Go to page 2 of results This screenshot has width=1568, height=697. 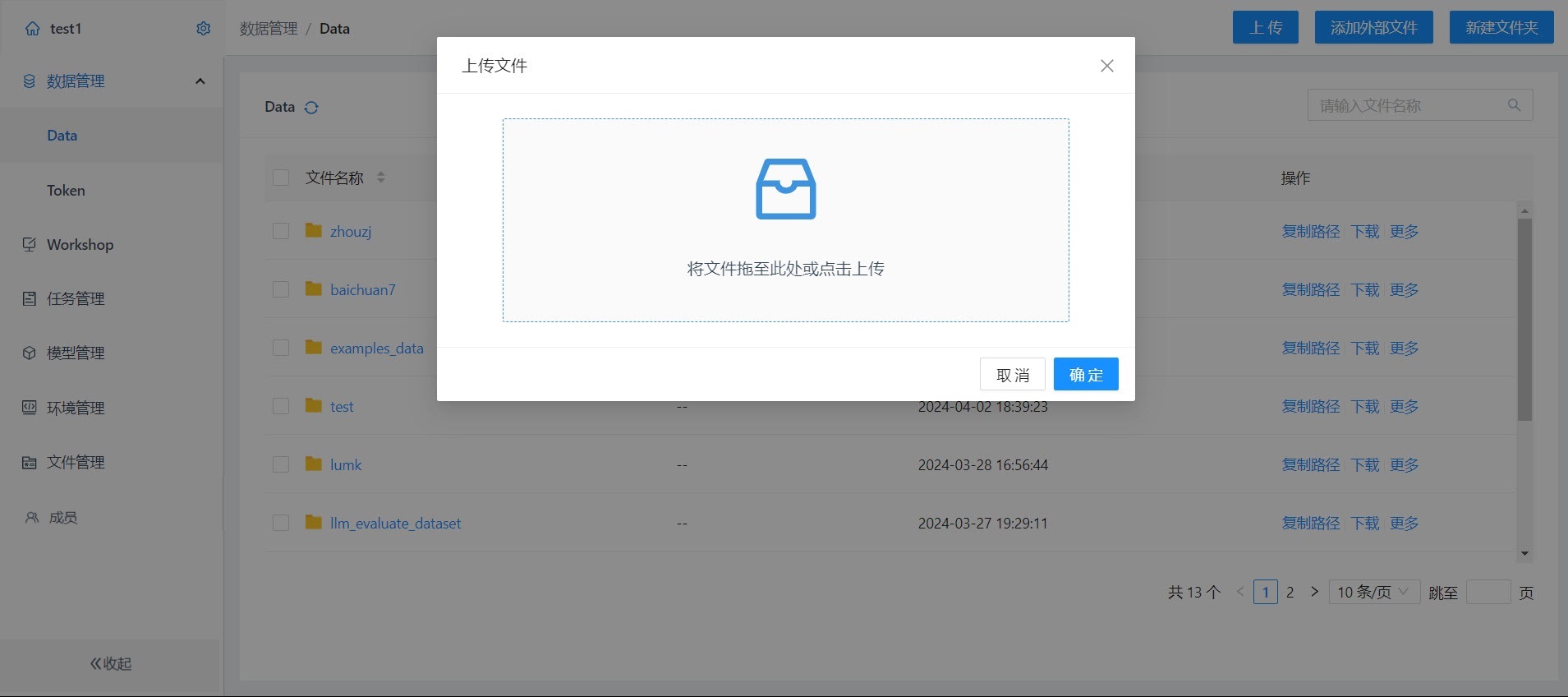click(1290, 592)
